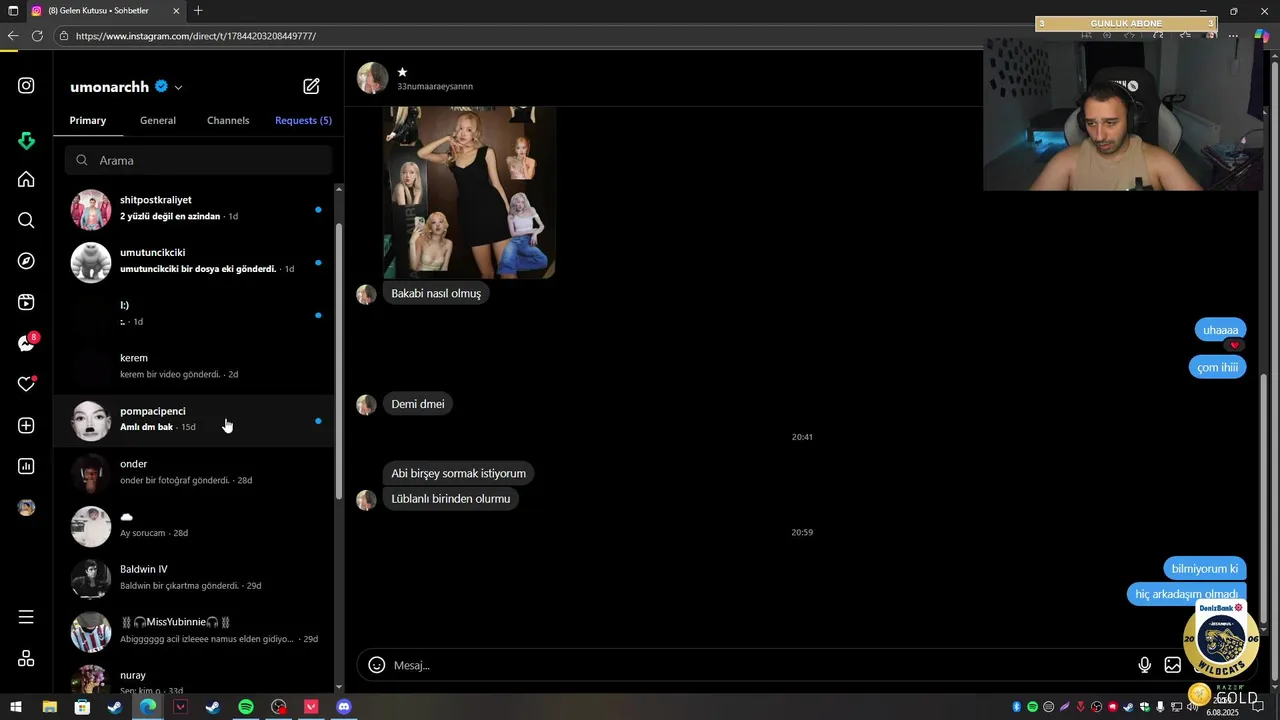1280x720 pixels.
Task: Click the browser address bar URL
Action: coord(196,36)
